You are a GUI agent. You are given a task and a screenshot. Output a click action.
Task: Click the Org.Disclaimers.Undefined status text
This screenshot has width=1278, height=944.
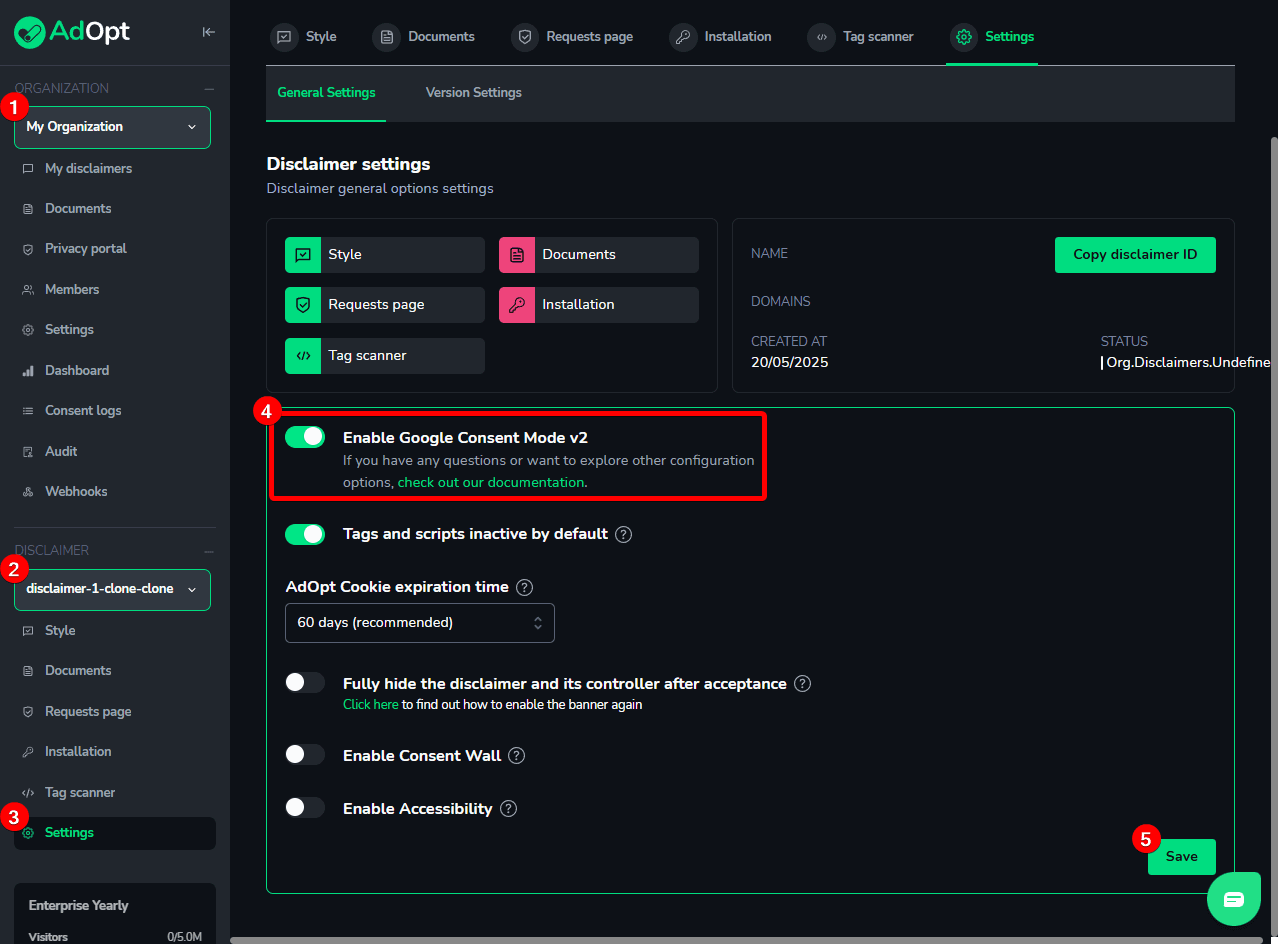click(1188, 363)
